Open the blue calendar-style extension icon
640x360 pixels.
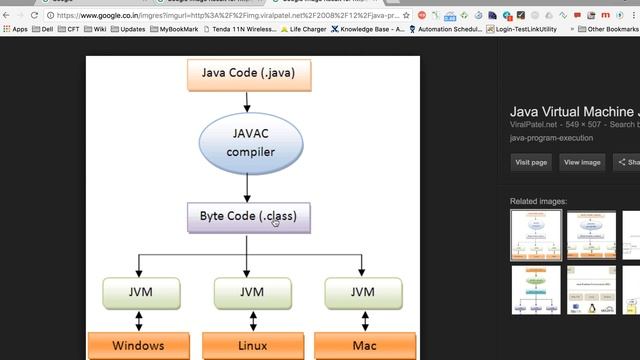[450, 16]
